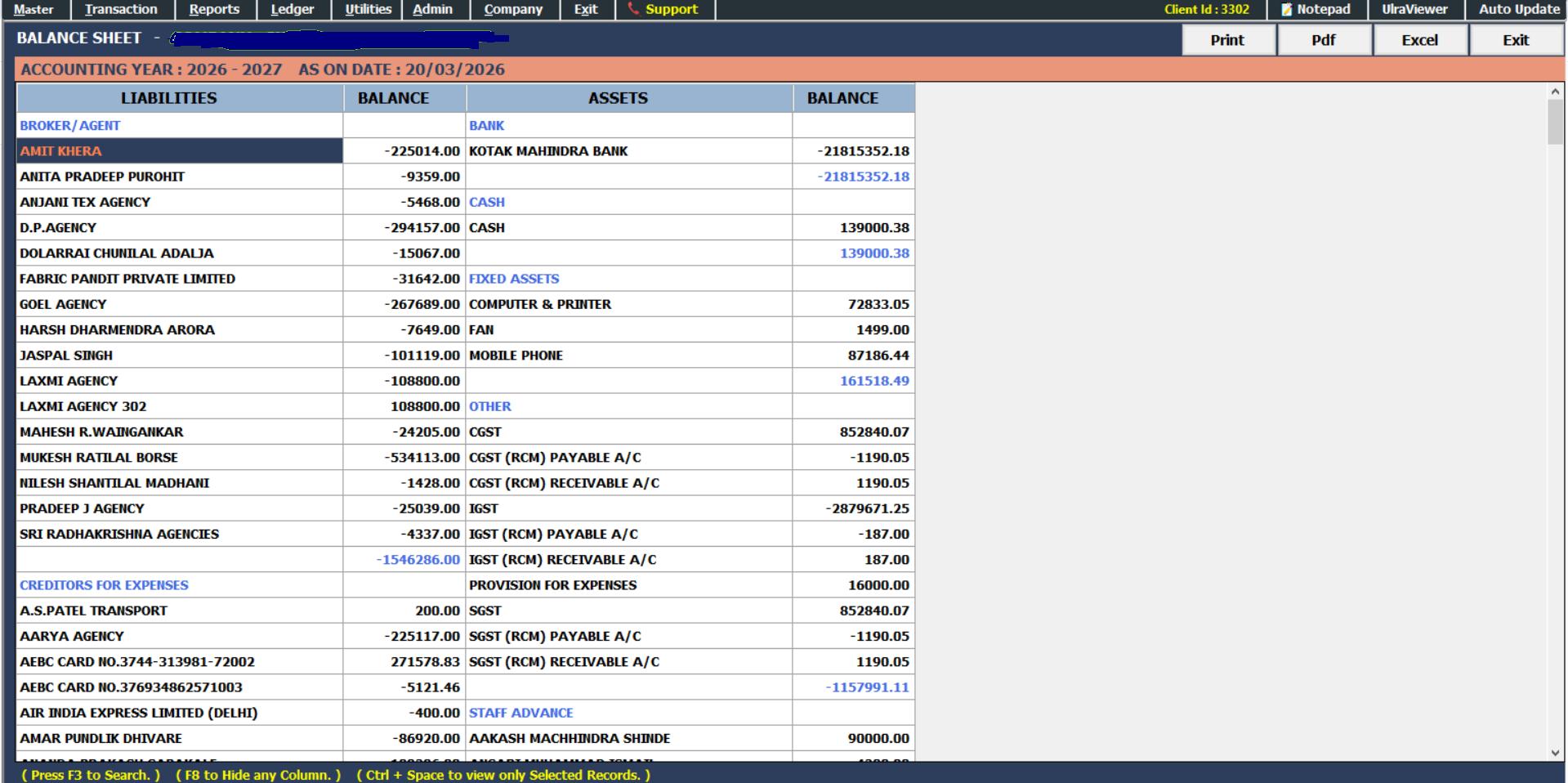
Task: Click the Excel export button
Action: [x=1419, y=40]
